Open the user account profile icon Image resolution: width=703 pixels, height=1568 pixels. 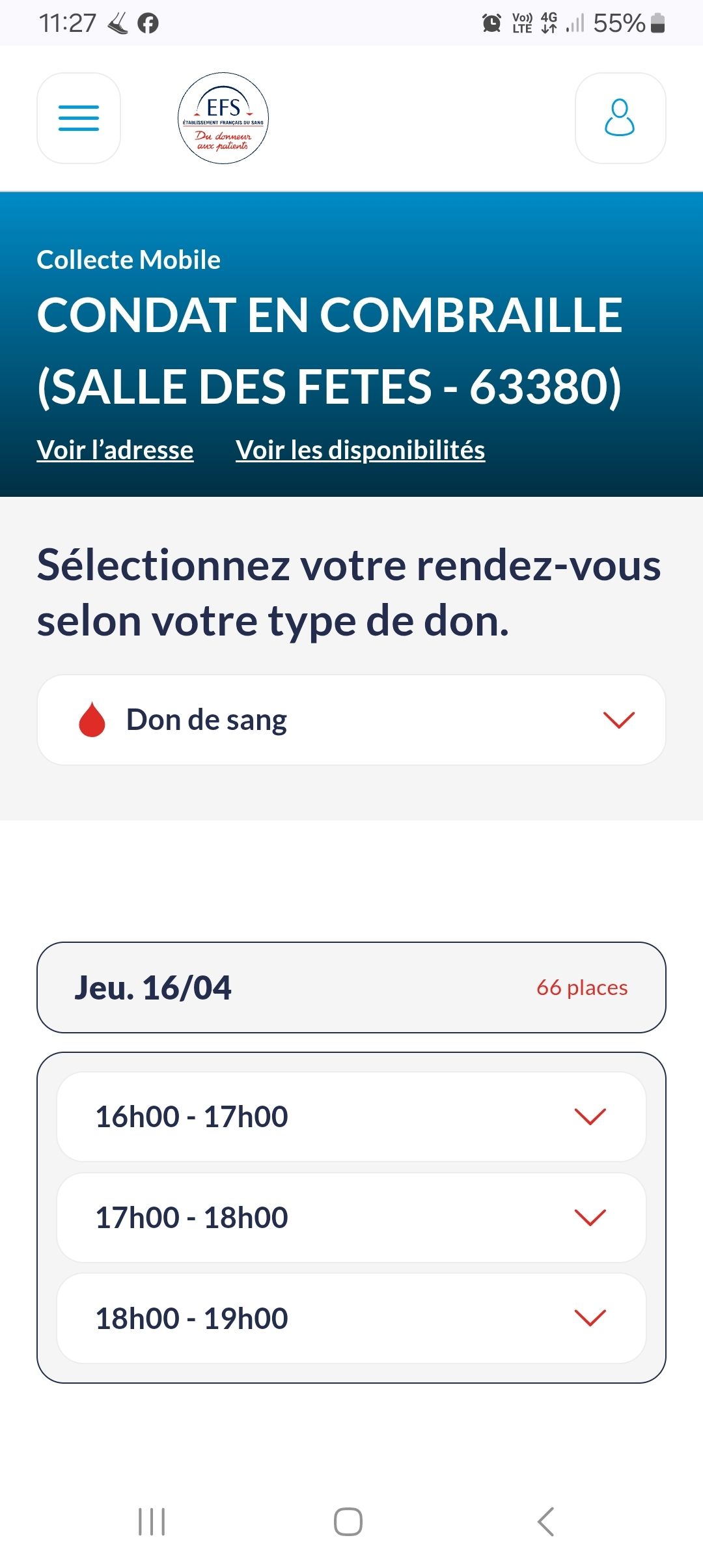click(620, 118)
